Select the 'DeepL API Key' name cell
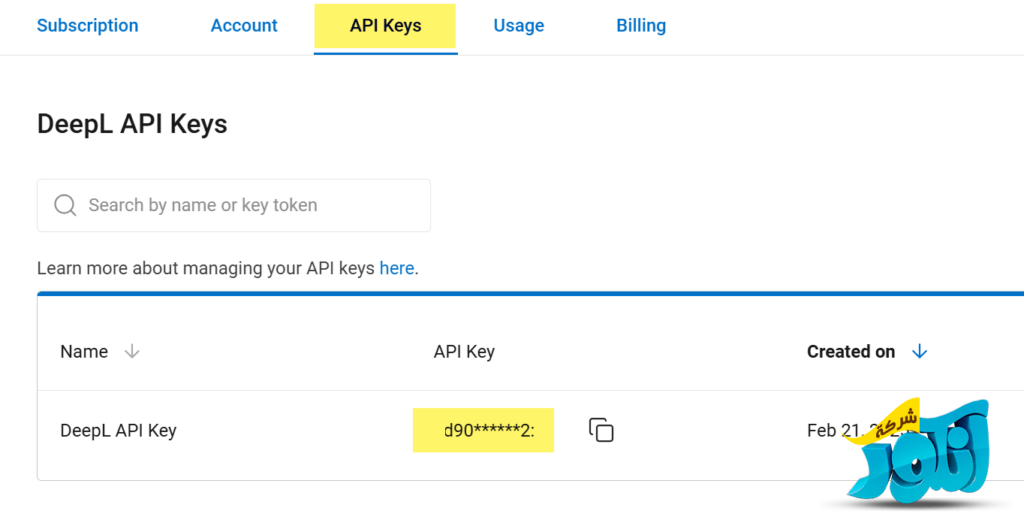 (118, 431)
